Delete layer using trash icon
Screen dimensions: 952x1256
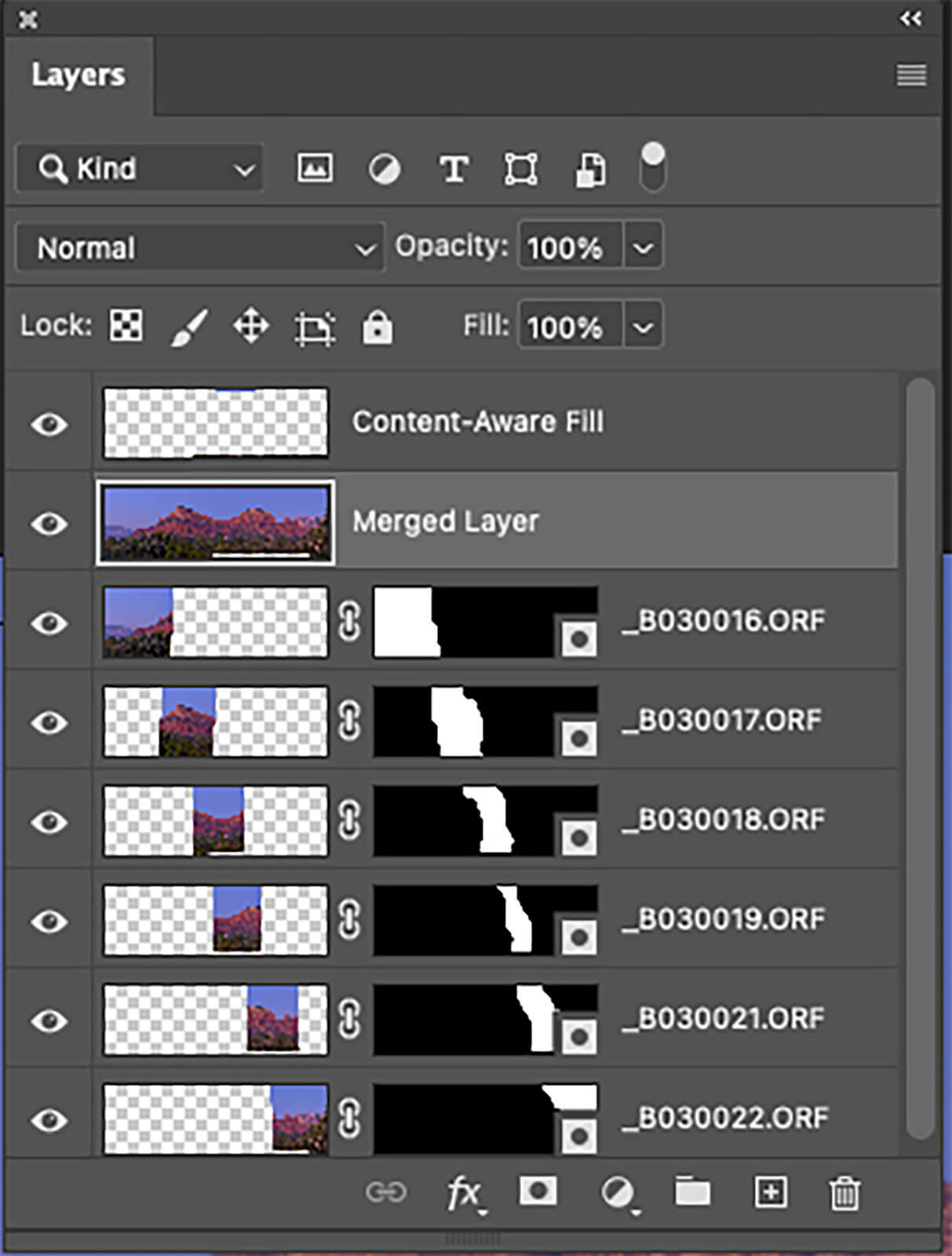click(x=844, y=1193)
